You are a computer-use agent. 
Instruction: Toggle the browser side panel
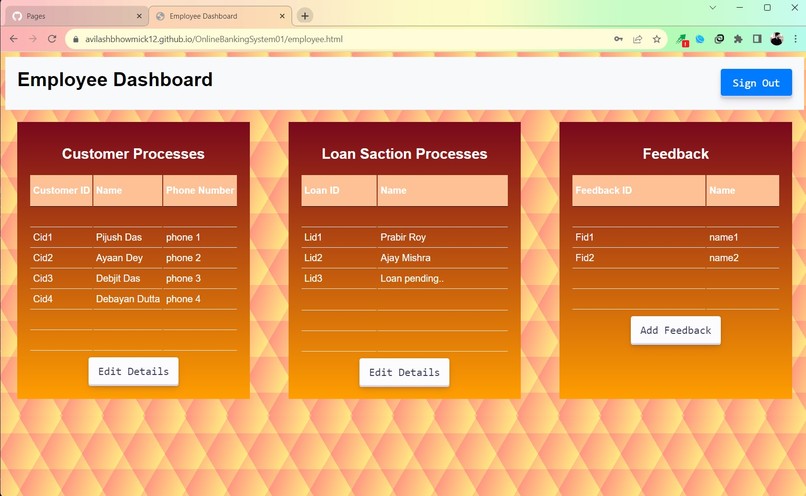[x=757, y=39]
